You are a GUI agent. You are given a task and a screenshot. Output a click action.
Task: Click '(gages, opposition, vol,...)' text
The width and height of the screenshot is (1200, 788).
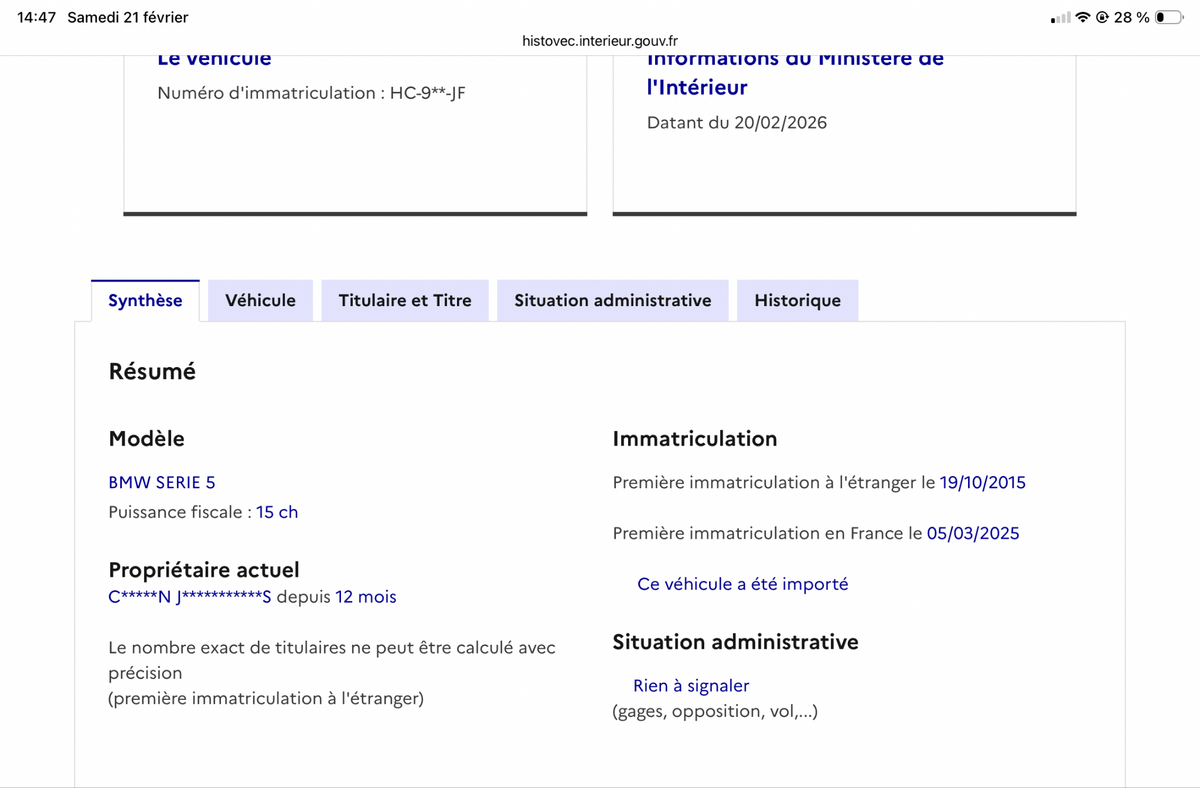coord(715,712)
